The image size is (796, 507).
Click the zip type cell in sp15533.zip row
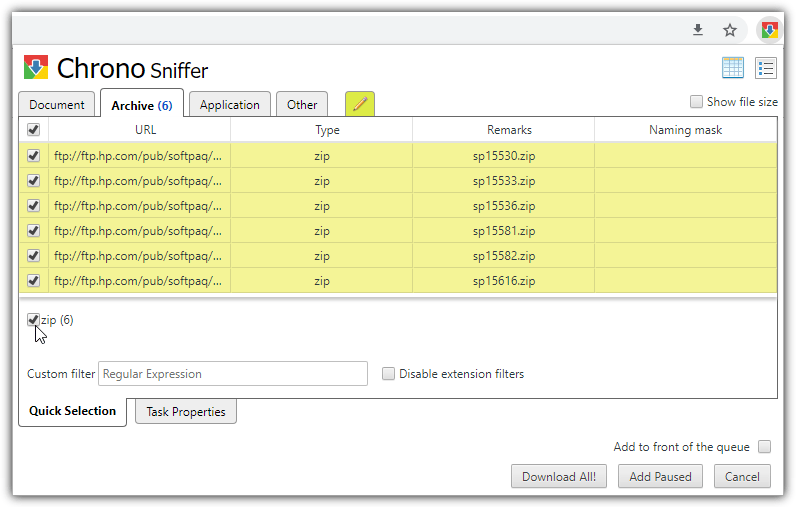322,181
